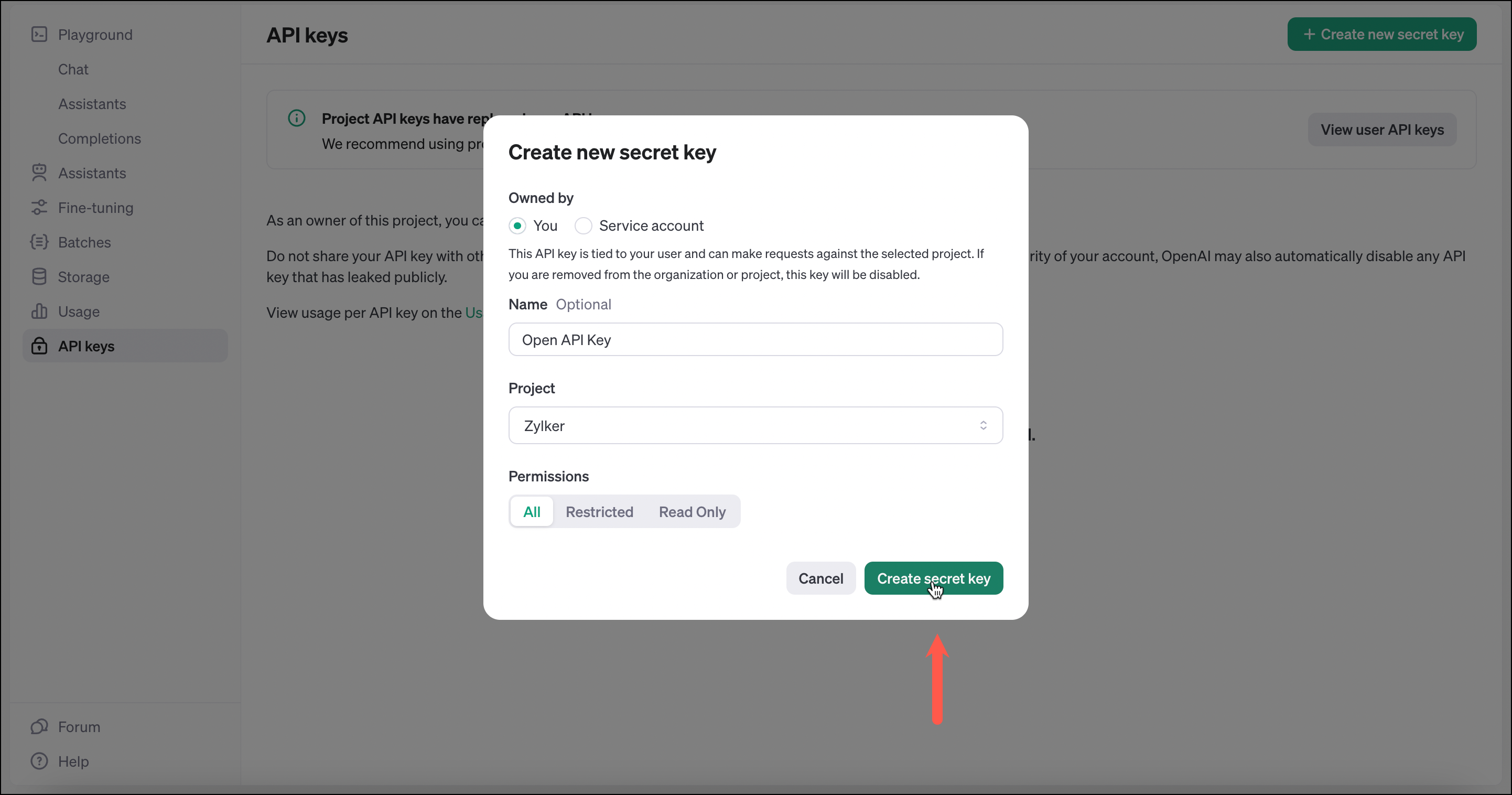Click the Forum chat bubble icon
The width and height of the screenshot is (1512, 795).
39,726
